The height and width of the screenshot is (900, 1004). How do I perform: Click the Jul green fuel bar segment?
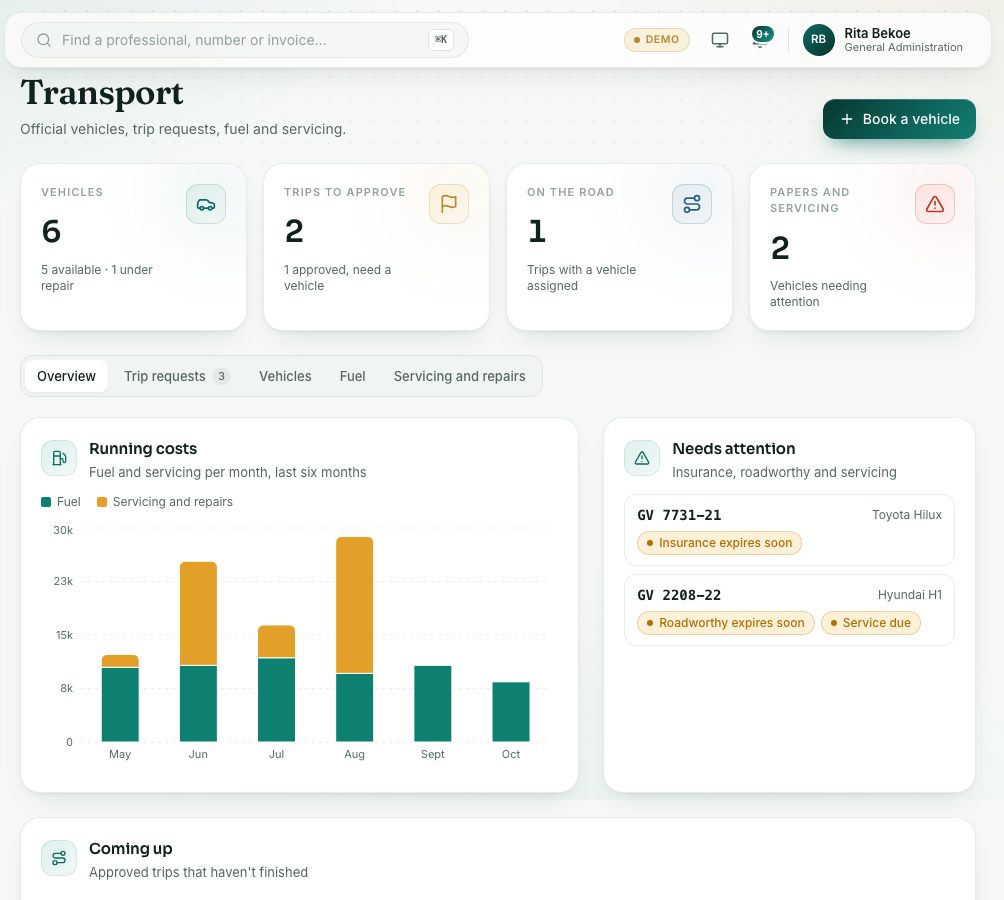point(277,700)
